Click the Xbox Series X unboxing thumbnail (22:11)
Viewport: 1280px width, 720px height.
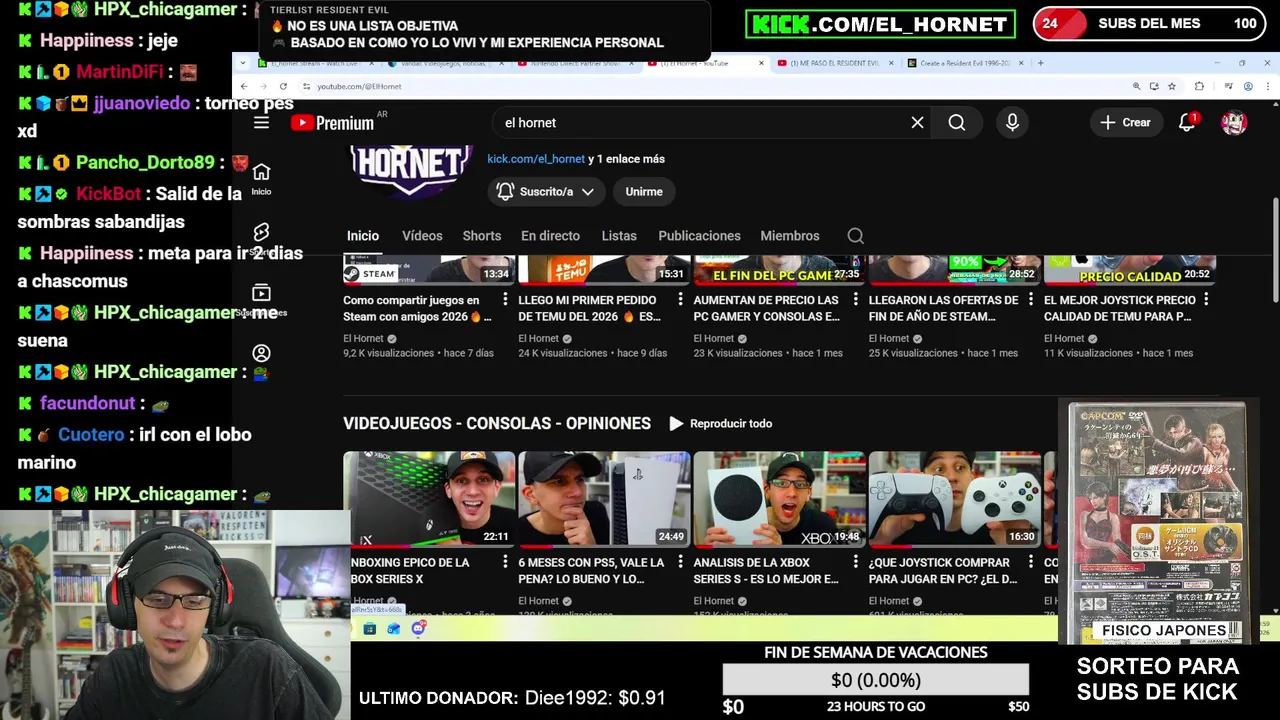[429, 499]
